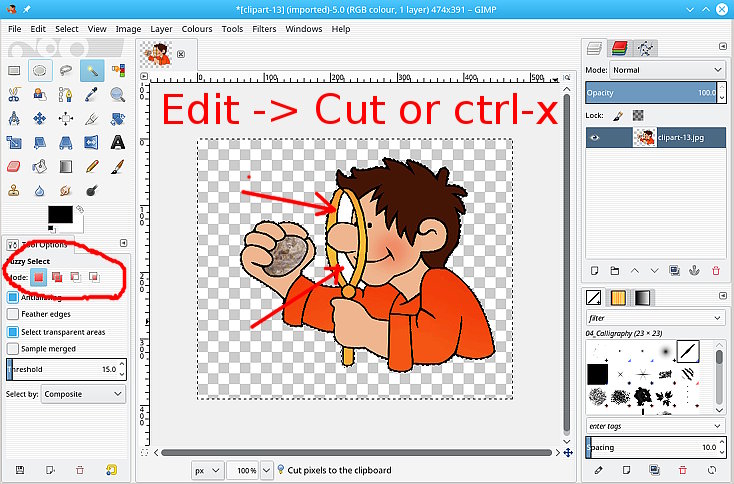Screen dimensions: 734x484
Task: Open the Edit menu
Action: pos(38,29)
